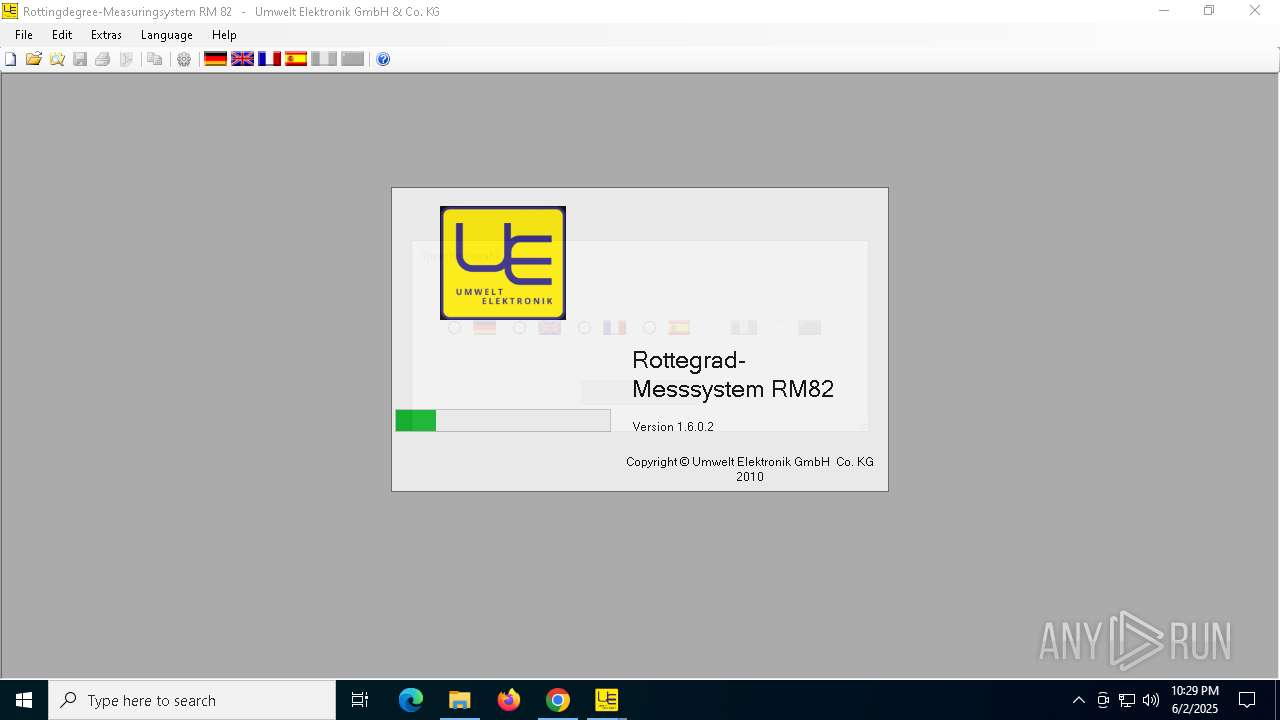Click the Copyright Umwelt Elektronik text
Image resolution: width=1280 pixels, height=720 pixels.
[x=750, y=469]
